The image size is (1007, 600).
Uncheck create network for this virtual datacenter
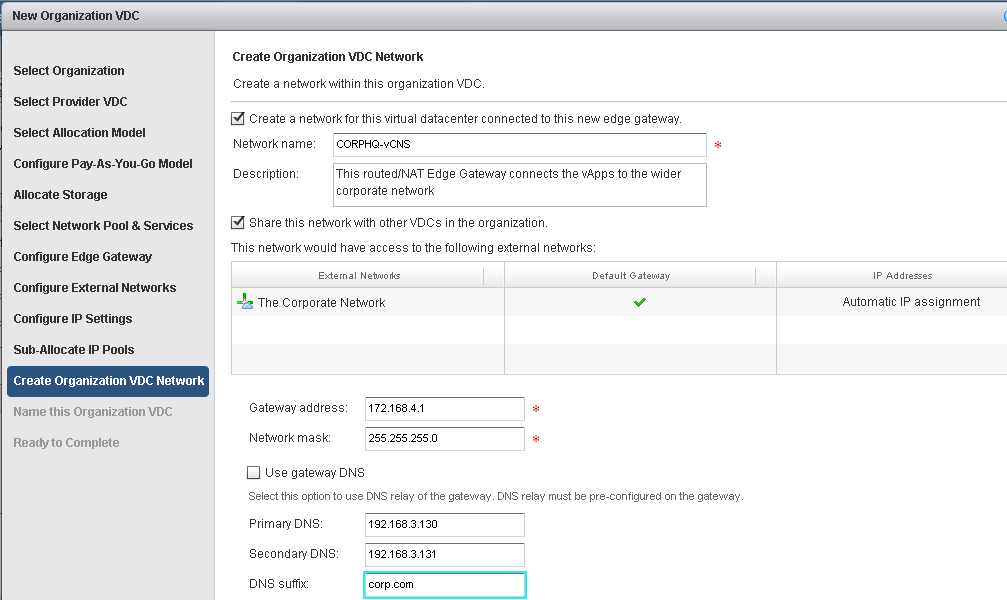coord(238,118)
